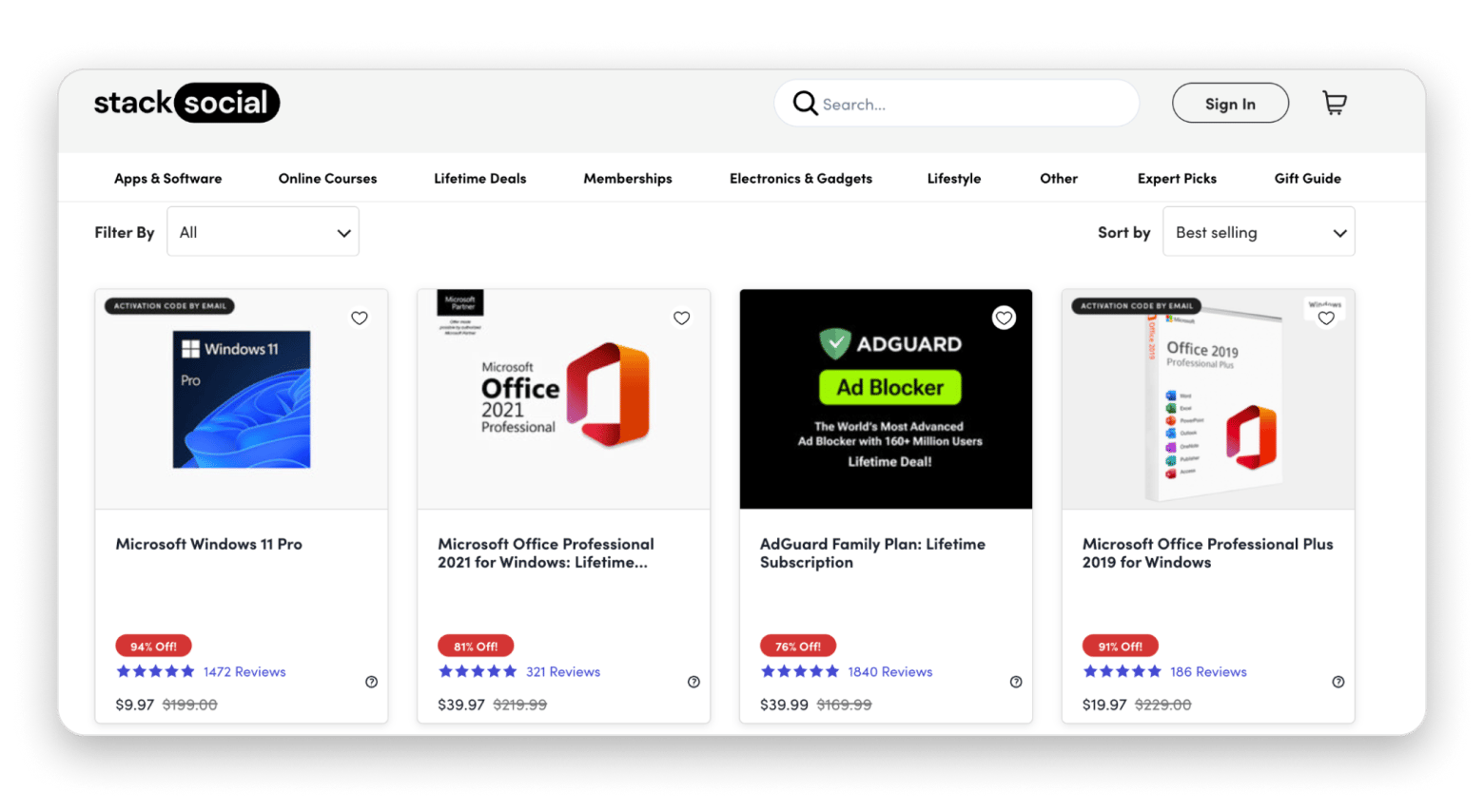Screen dimensions: 1484x812
Task: Click help icon on AdGuard card
Action: pos(1016,682)
